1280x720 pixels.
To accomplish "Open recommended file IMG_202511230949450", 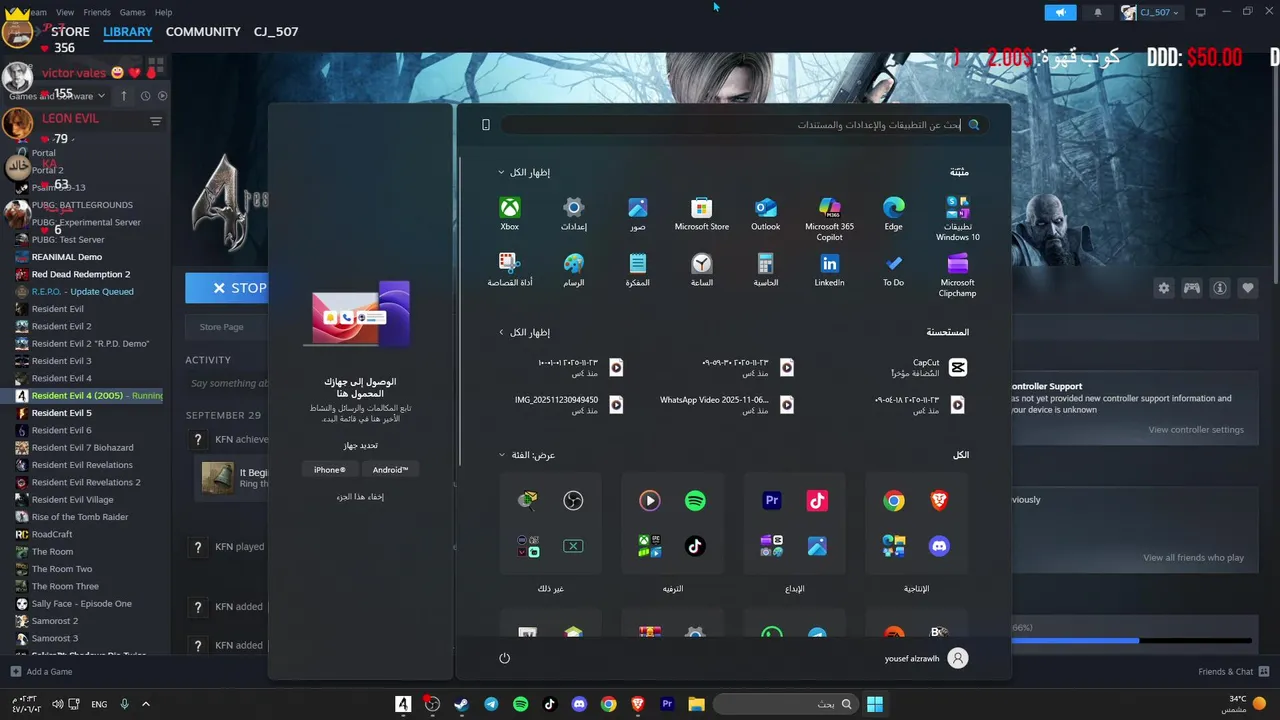I will click(570, 404).
